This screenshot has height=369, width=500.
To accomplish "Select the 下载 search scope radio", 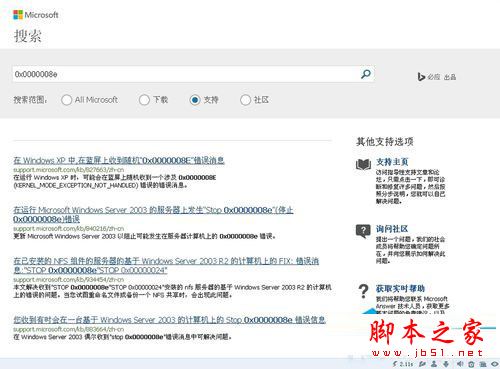I will pyautogui.click(x=144, y=100).
